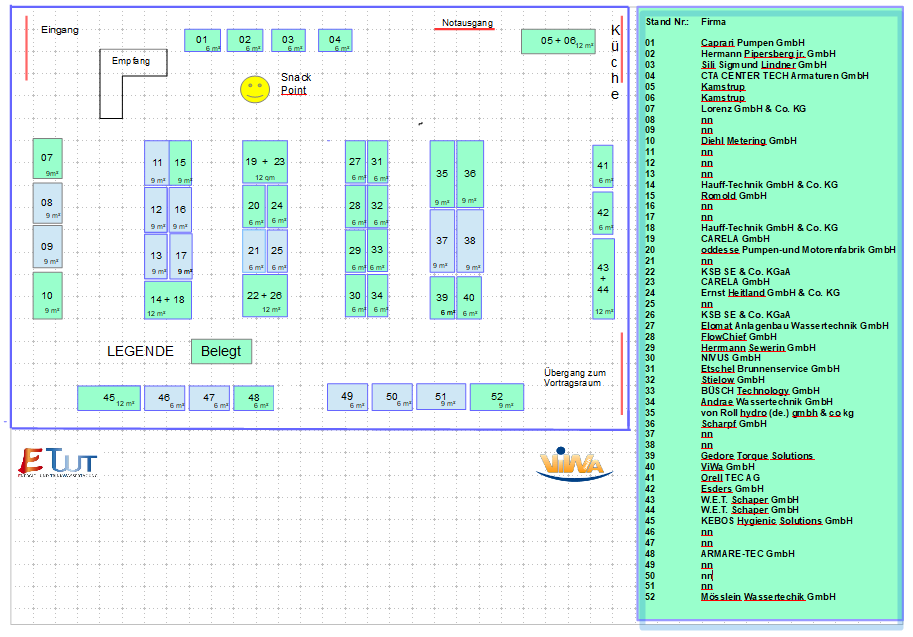This screenshot has height=637, width=913.
Task: Select combined booth 14 + 18
Action: click(168, 300)
